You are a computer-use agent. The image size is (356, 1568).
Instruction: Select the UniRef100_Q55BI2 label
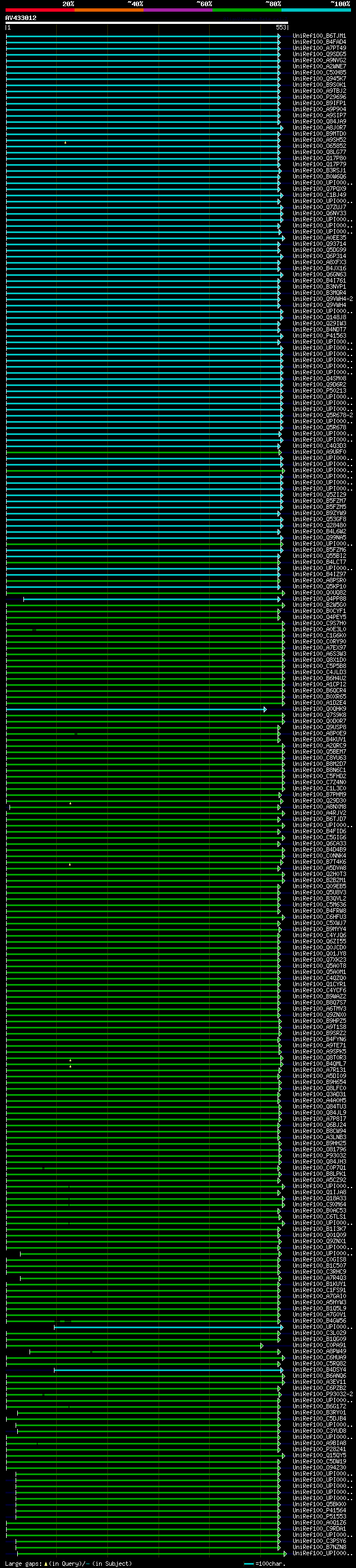[x=319, y=556]
